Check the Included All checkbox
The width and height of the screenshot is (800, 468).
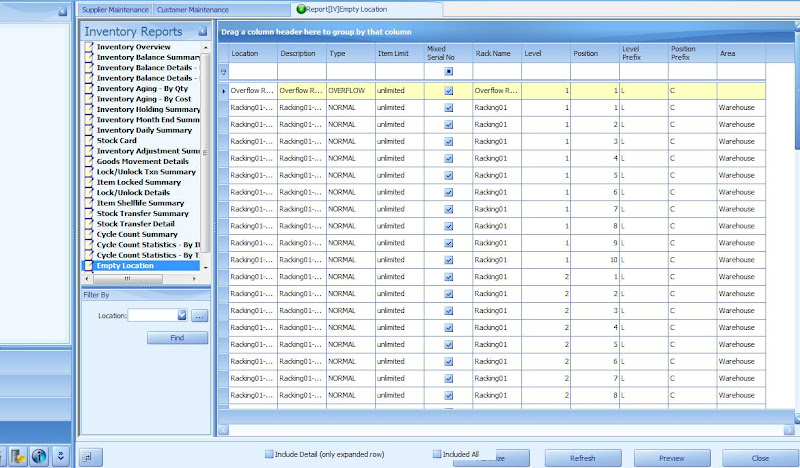437,454
